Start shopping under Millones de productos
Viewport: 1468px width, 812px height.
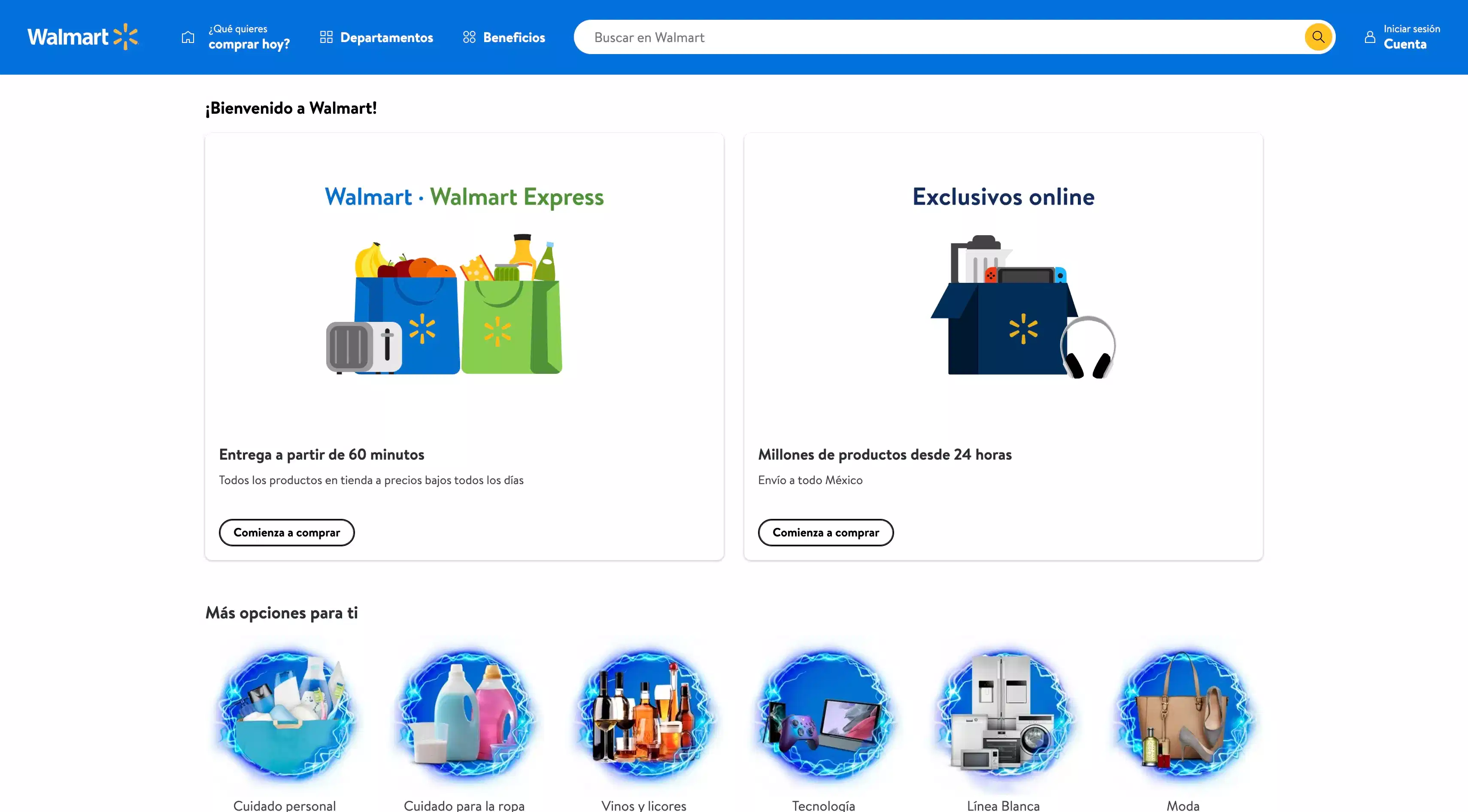click(x=826, y=532)
